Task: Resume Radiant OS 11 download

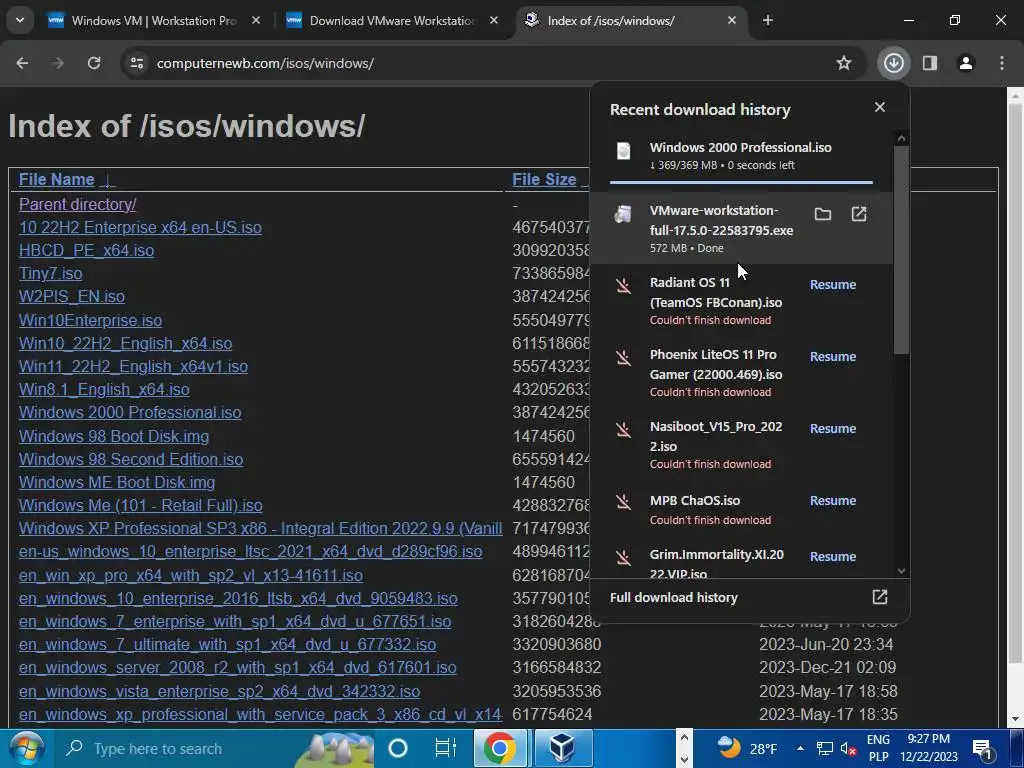Action: [x=833, y=285]
